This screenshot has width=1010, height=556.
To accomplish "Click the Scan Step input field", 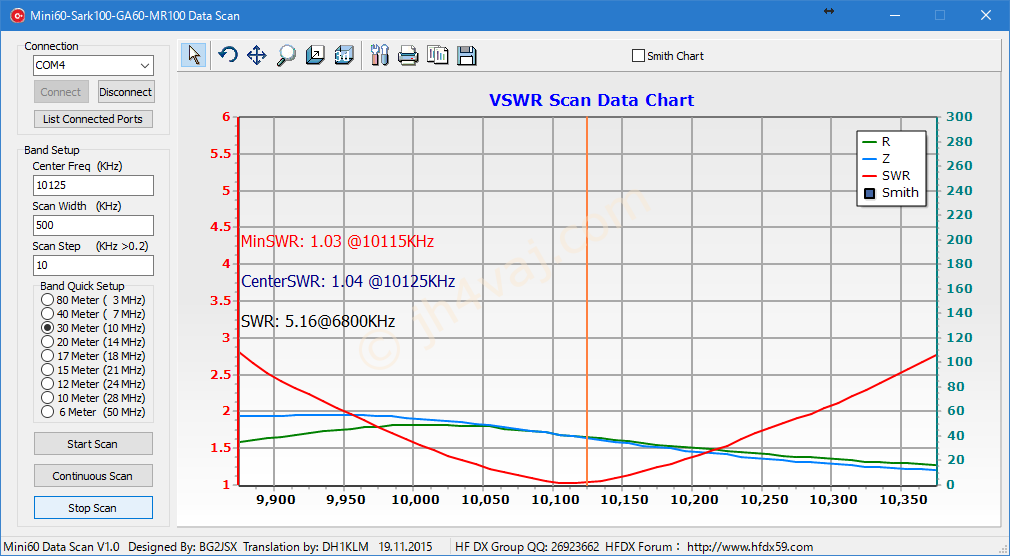I will (93, 265).
